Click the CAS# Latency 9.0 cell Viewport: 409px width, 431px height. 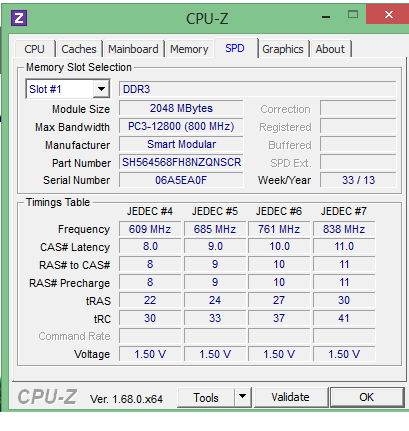pyautogui.click(x=215, y=246)
